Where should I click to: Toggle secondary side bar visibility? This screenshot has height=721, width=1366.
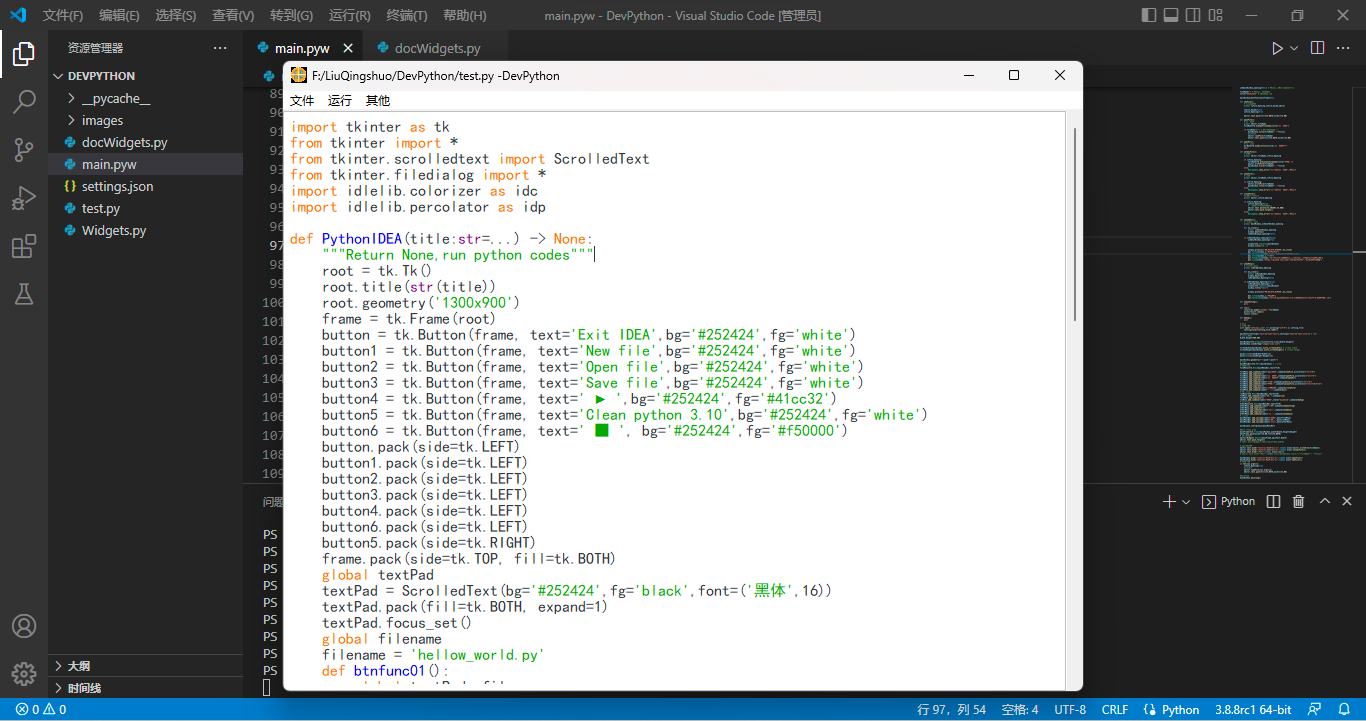[x=1194, y=15]
